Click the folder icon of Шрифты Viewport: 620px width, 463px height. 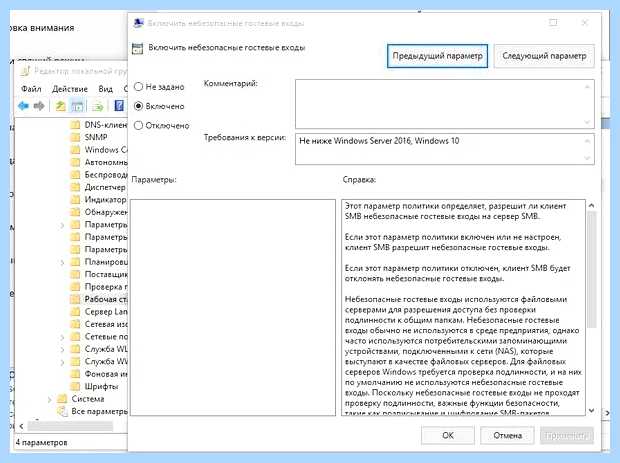point(75,386)
